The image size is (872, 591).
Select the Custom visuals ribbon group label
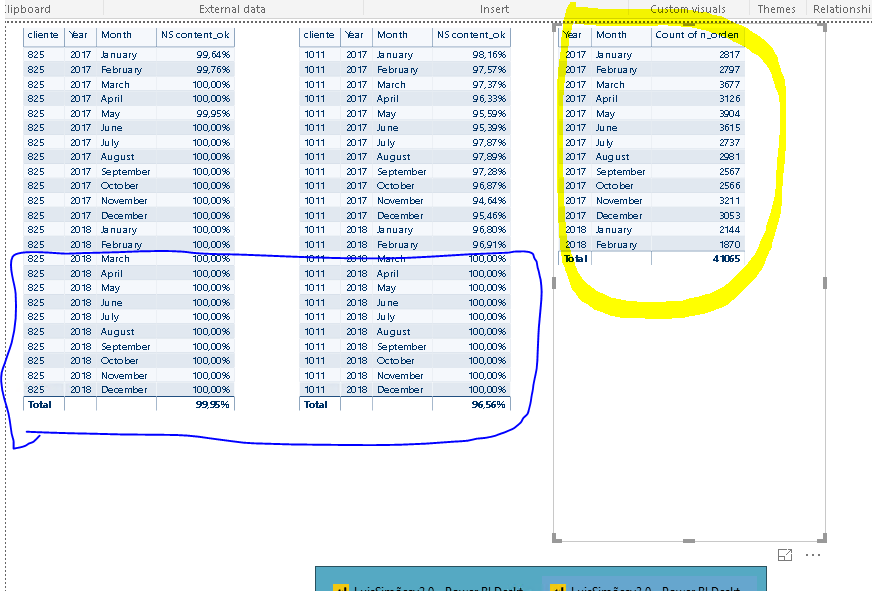tap(688, 9)
